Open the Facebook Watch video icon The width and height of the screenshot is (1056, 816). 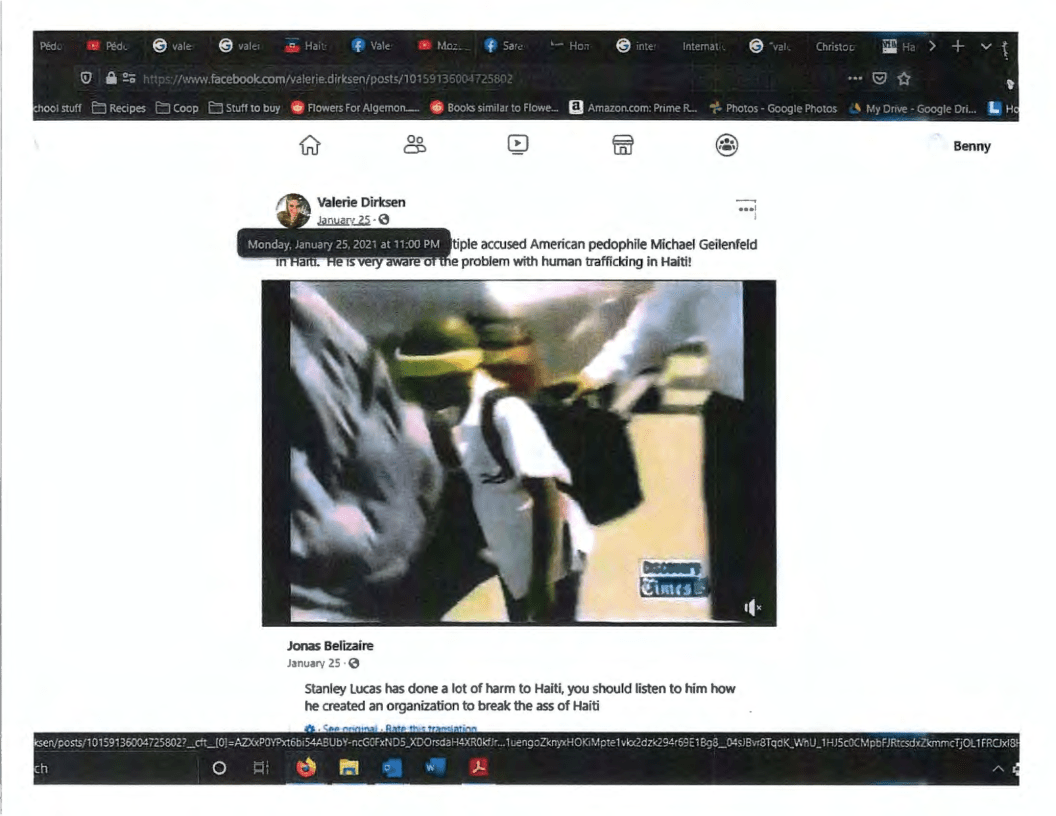tap(518, 146)
